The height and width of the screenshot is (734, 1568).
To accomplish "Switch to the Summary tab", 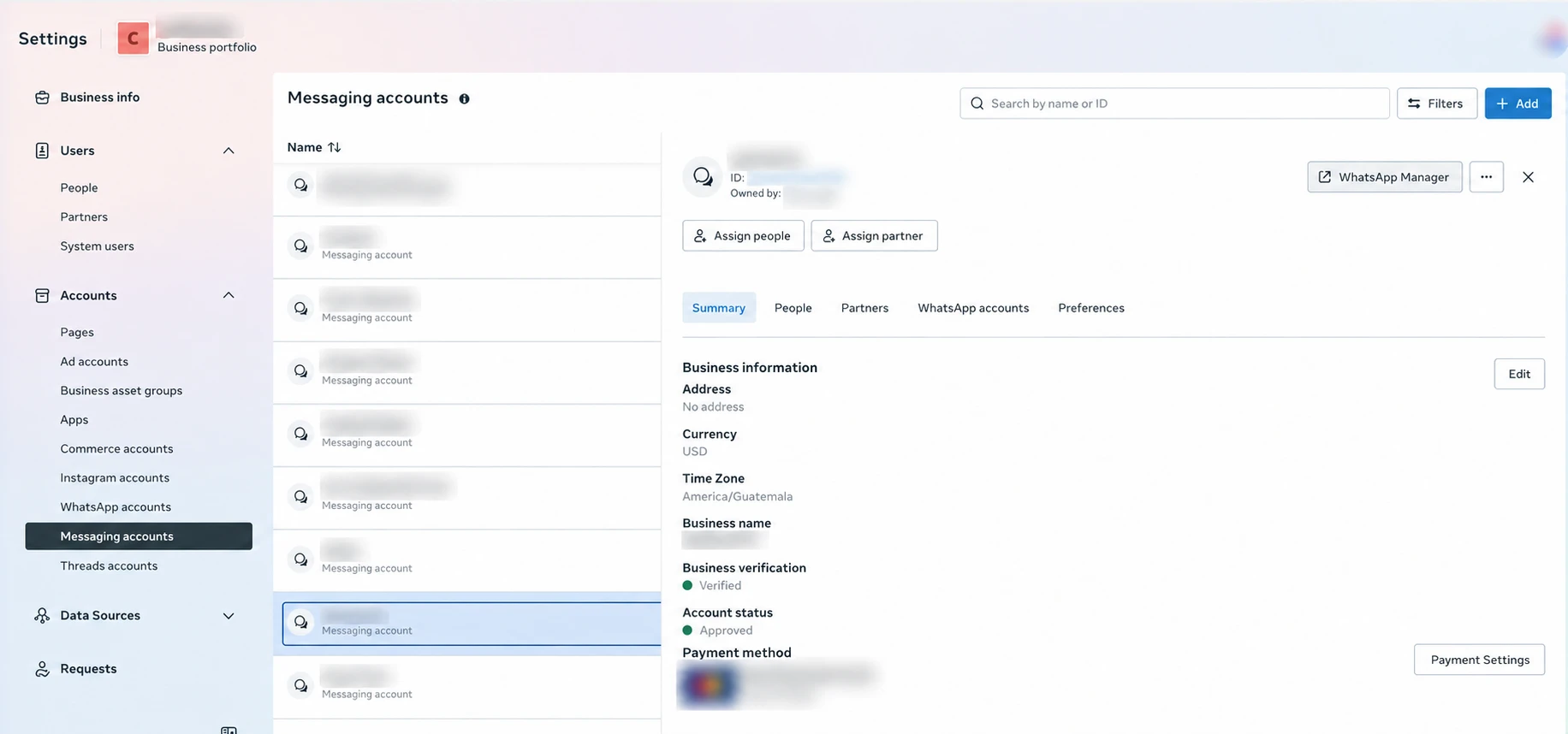I will coord(719,308).
